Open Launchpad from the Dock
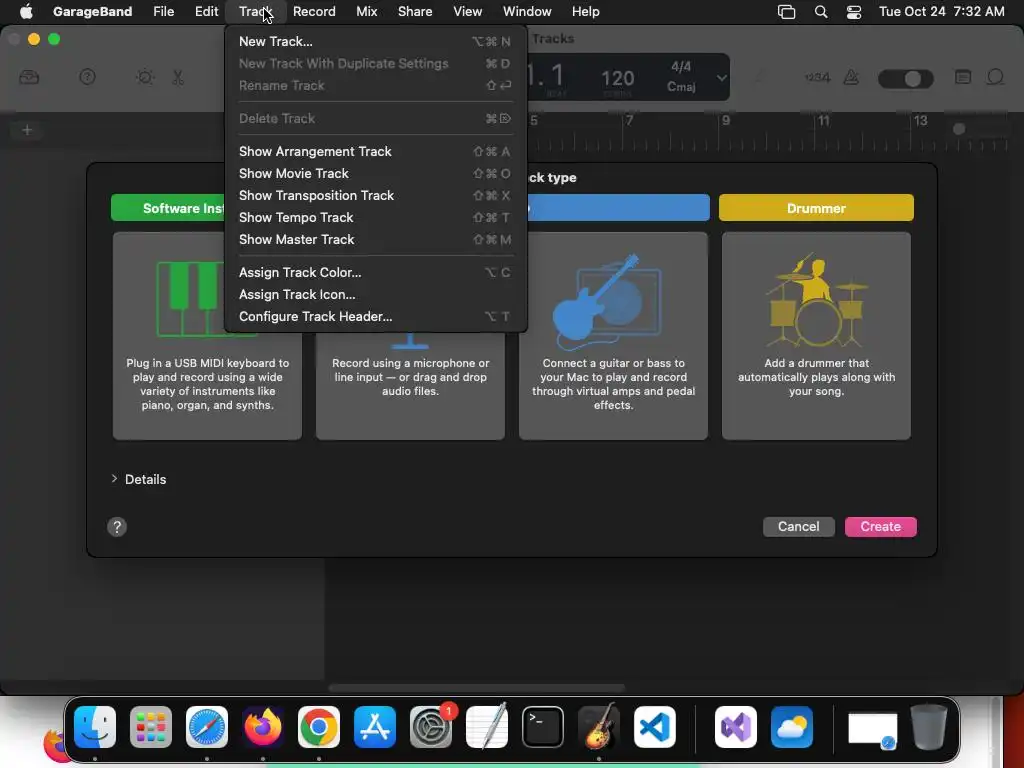 pyautogui.click(x=151, y=727)
